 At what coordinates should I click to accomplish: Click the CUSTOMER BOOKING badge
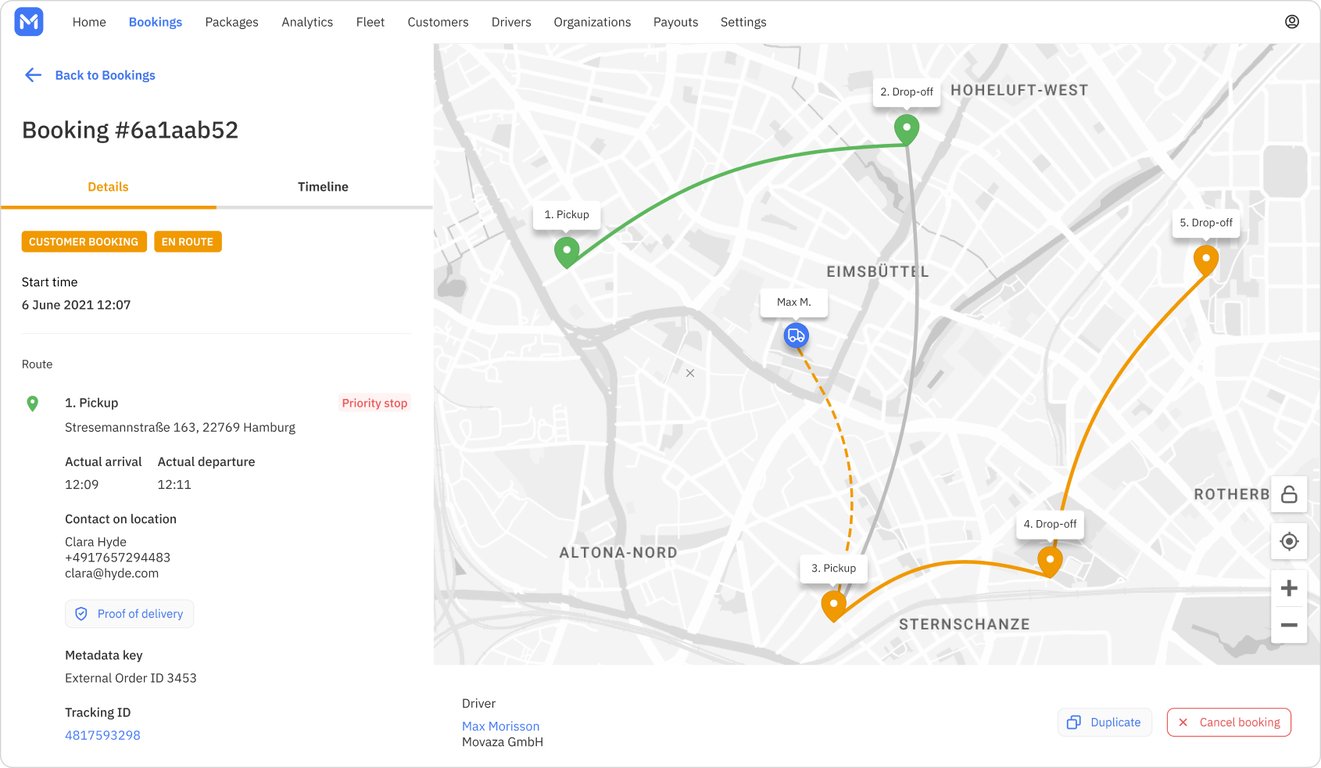tap(84, 242)
